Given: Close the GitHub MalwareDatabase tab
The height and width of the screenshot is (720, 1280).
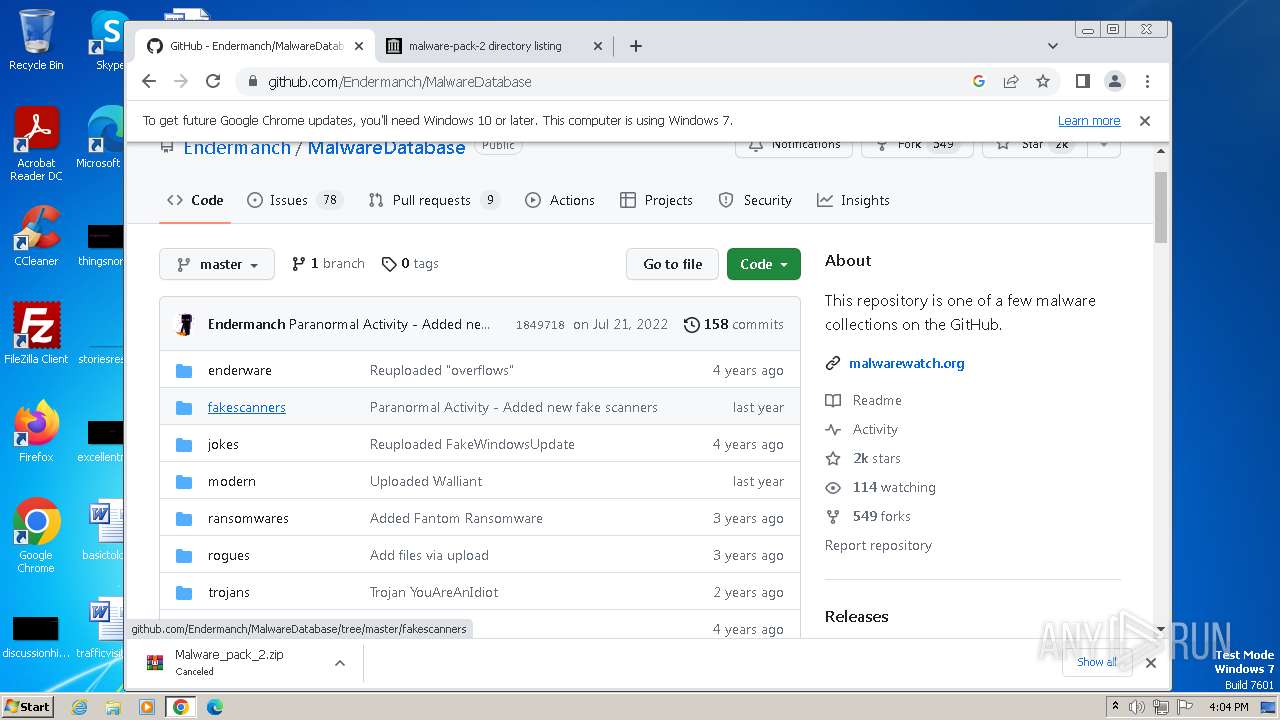Looking at the screenshot, I should click(x=359, y=46).
